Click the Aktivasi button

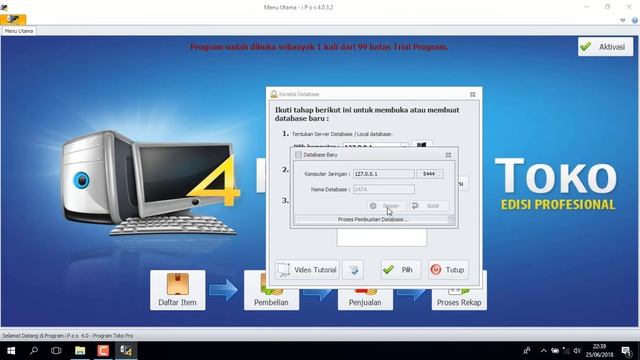(605, 47)
